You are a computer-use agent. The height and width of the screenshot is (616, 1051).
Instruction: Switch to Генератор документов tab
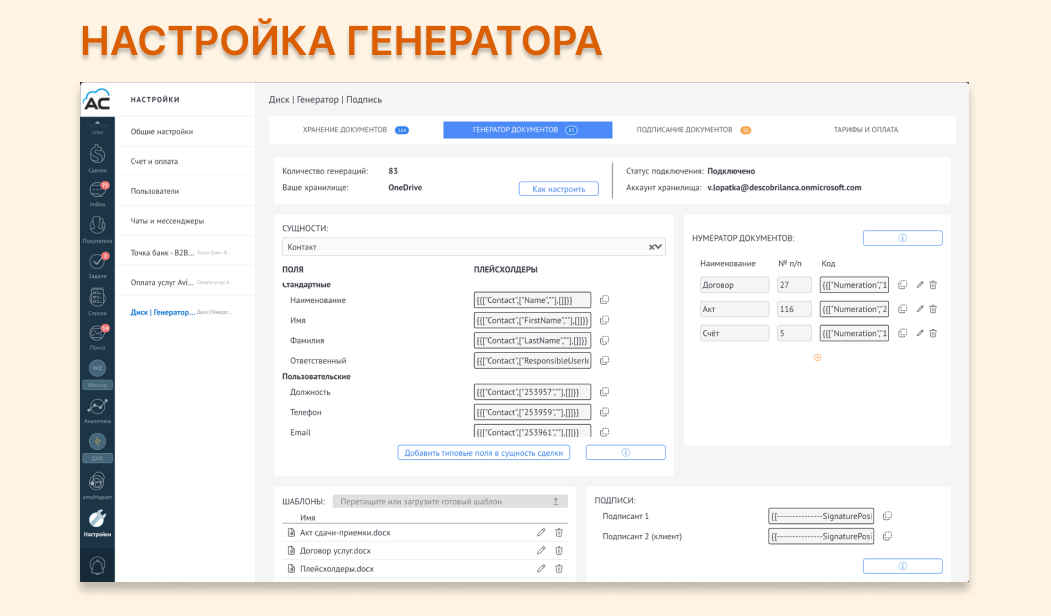pyautogui.click(x=528, y=130)
